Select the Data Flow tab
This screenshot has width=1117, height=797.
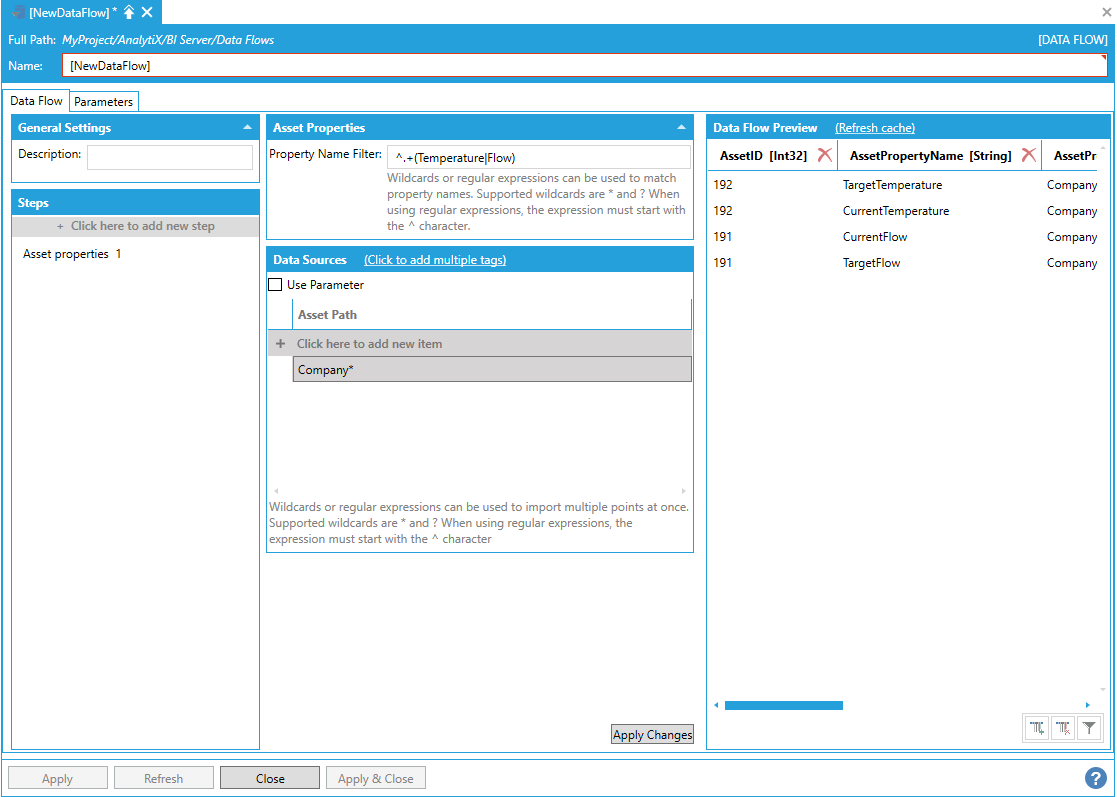coord(36,101)
